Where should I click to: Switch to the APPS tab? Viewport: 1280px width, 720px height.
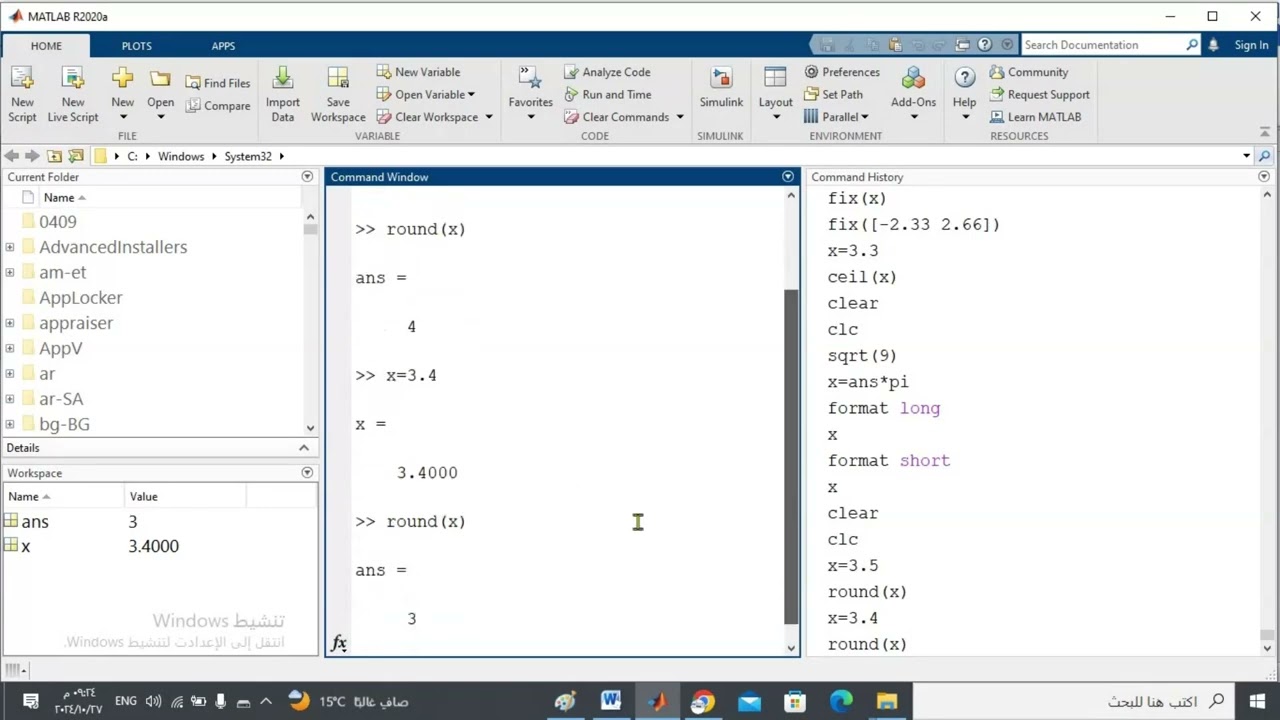click(223, 46)
